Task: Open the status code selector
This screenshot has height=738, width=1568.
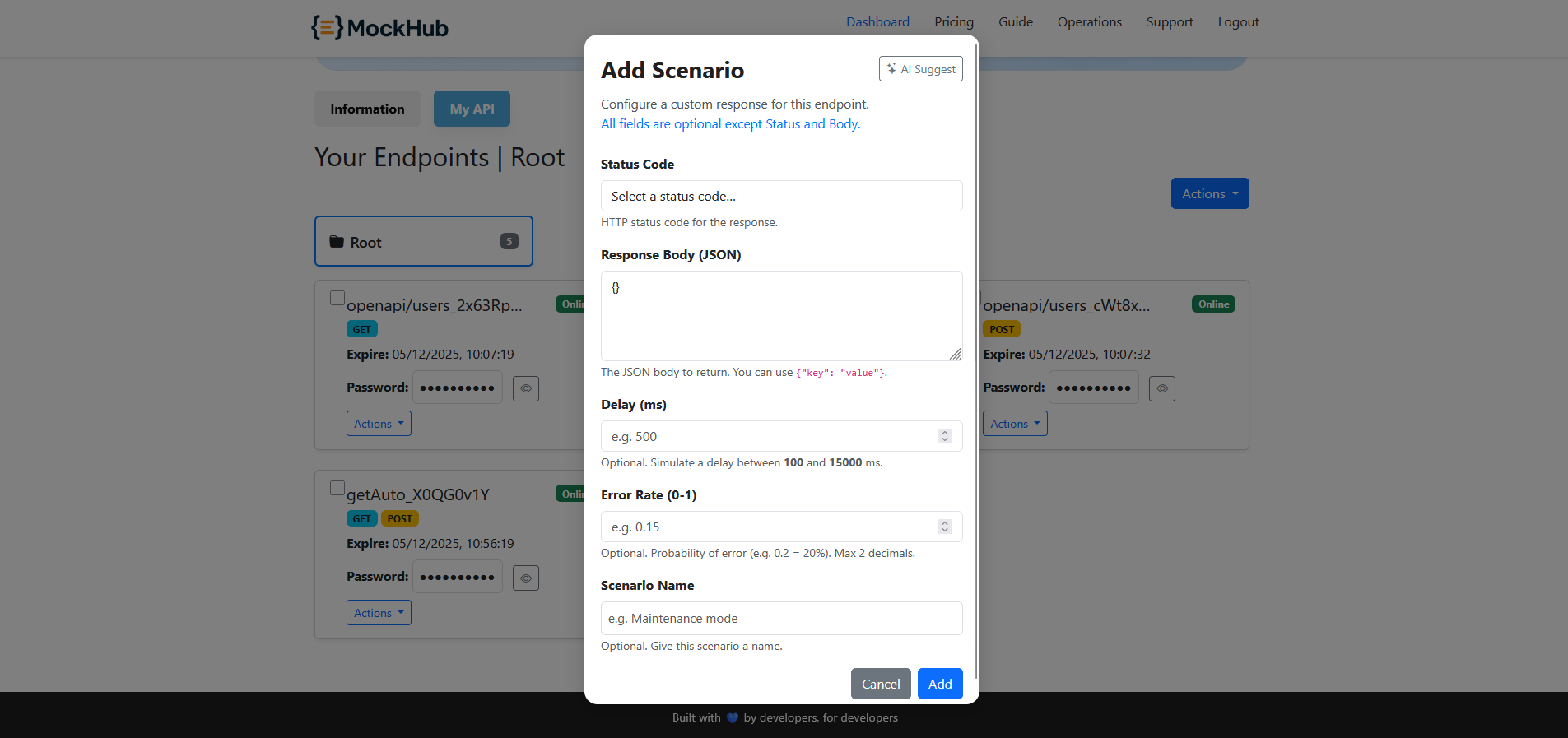Action: pyautogui.click(x=780, y=196)
